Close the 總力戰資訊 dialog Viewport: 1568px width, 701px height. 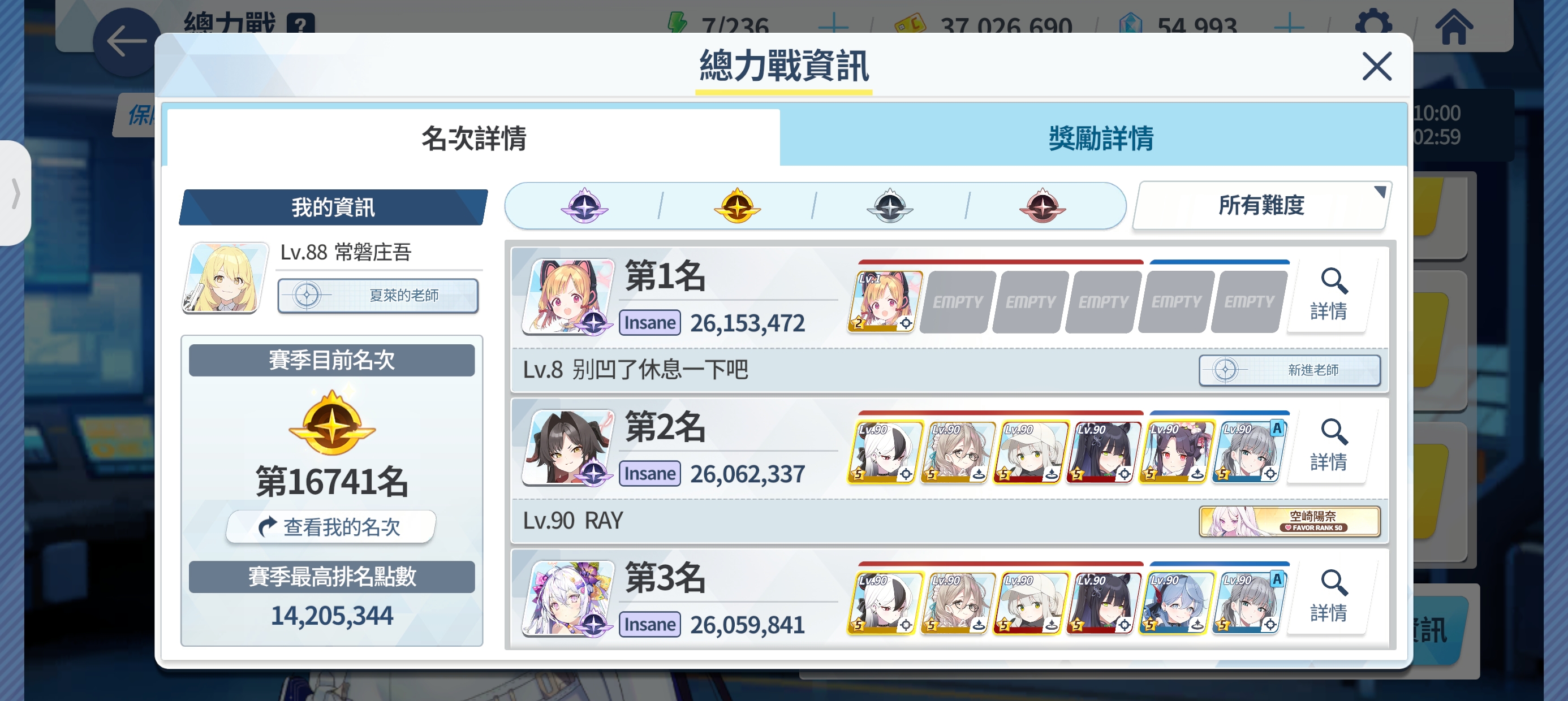[1377, 66]
